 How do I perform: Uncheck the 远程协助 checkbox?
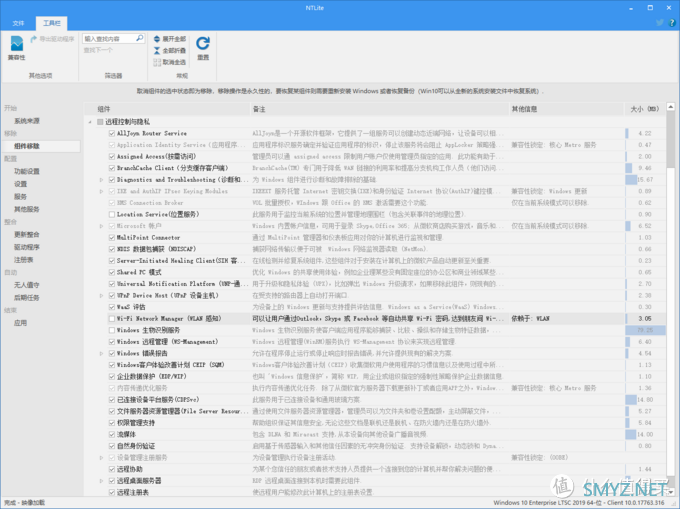tap(112, 469)
